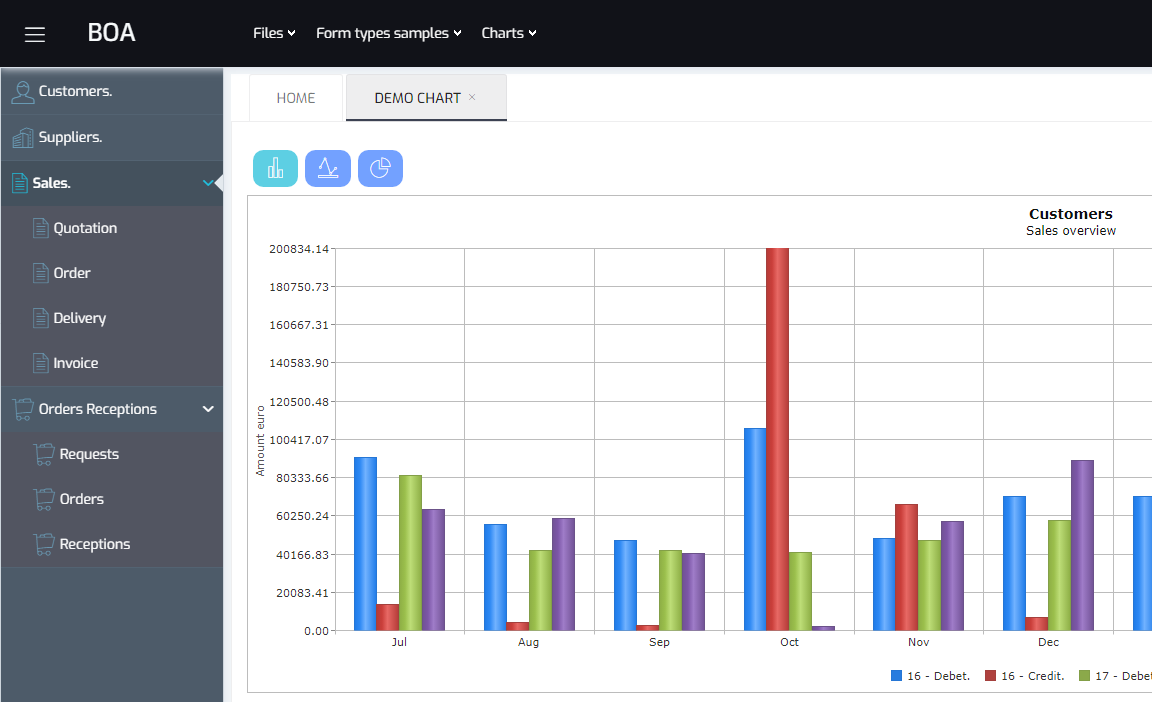
Task: Click the green September bar
Action: [670, 590]
